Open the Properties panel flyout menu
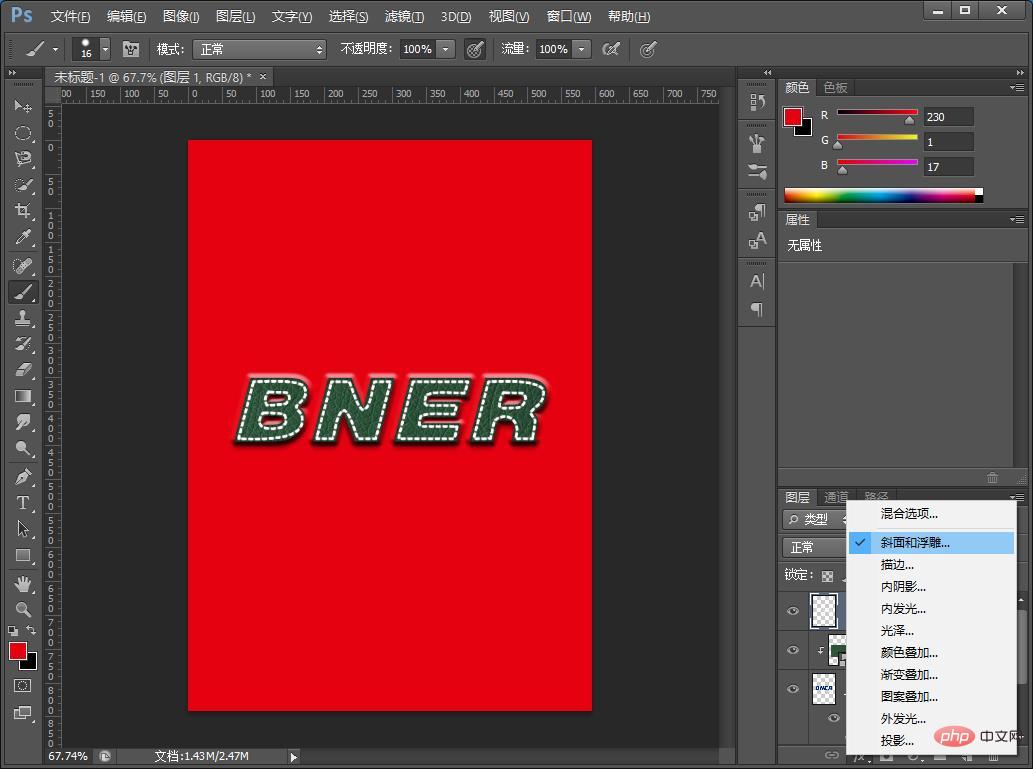The image size is (1033, 769). click(x=1017, y=219)
